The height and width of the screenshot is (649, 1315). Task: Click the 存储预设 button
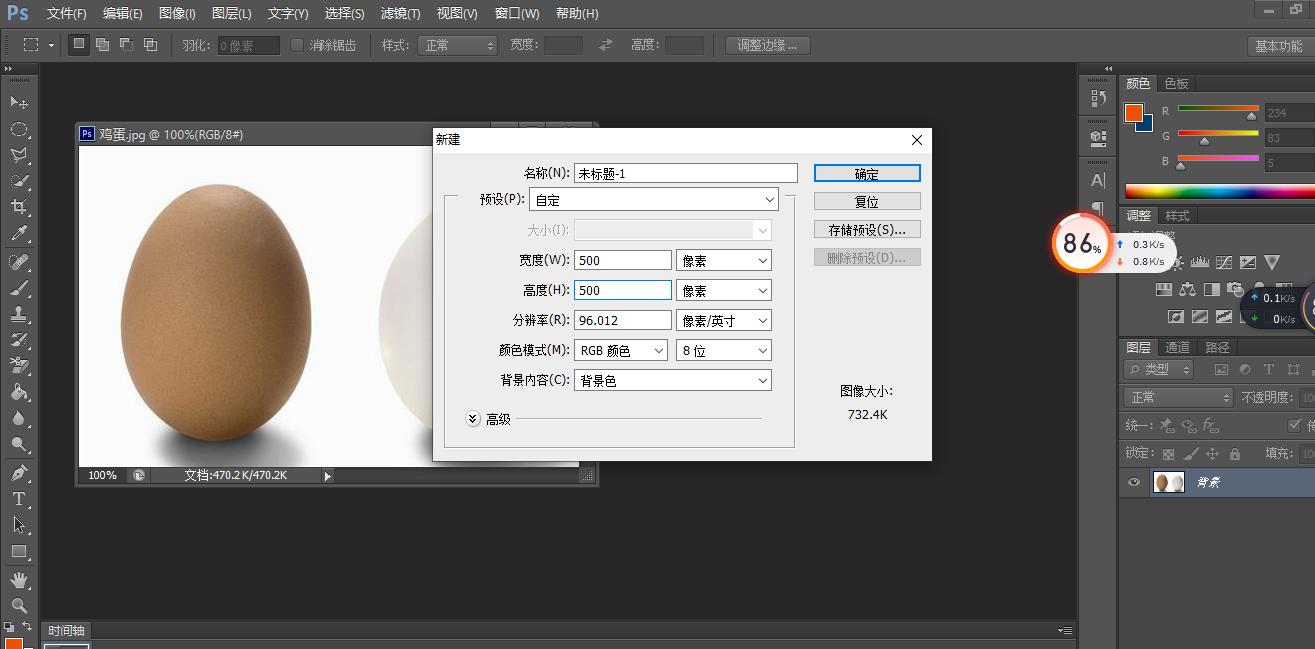(866, 228)
